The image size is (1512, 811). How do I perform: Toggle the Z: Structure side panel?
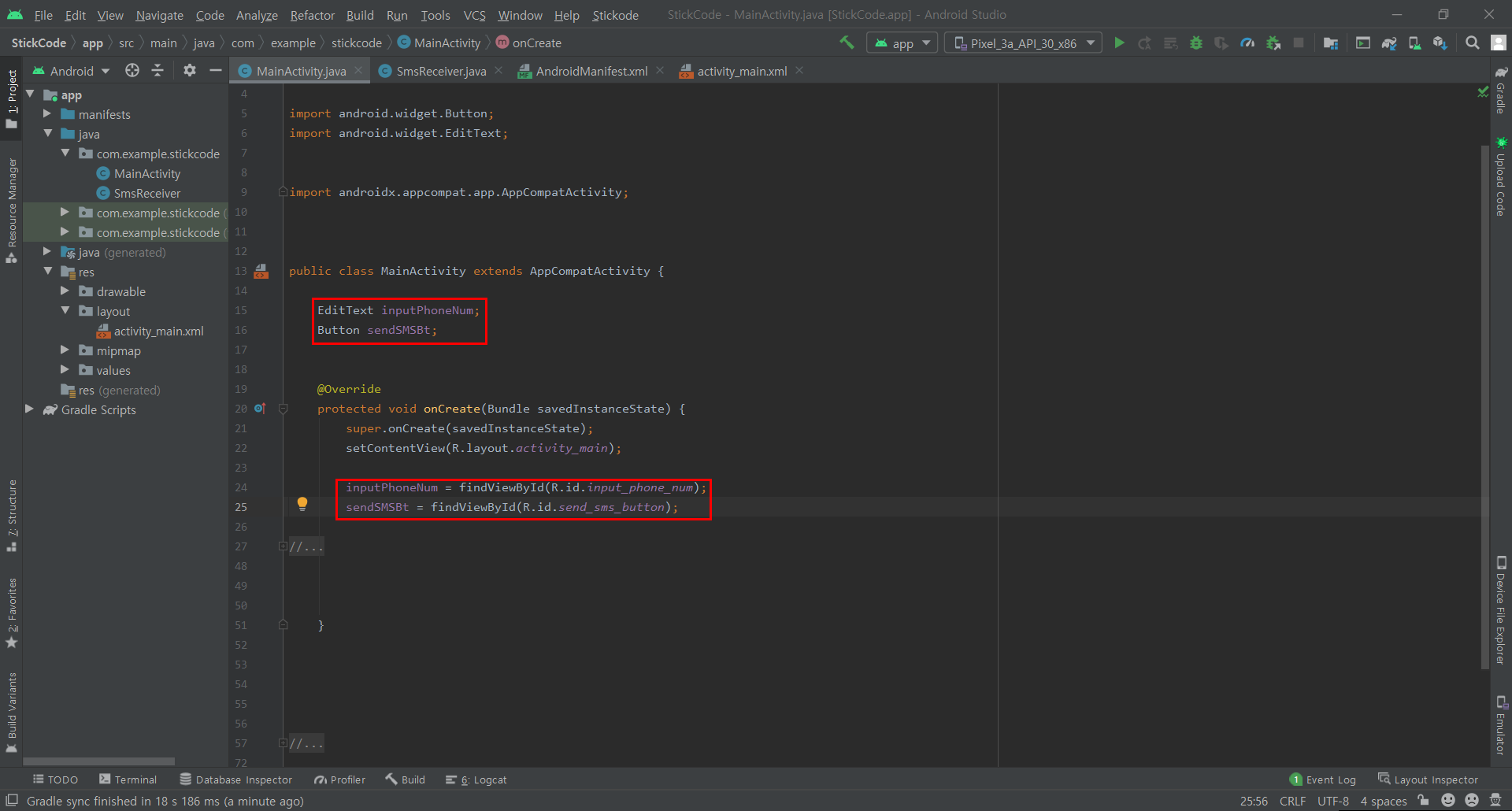12,516
